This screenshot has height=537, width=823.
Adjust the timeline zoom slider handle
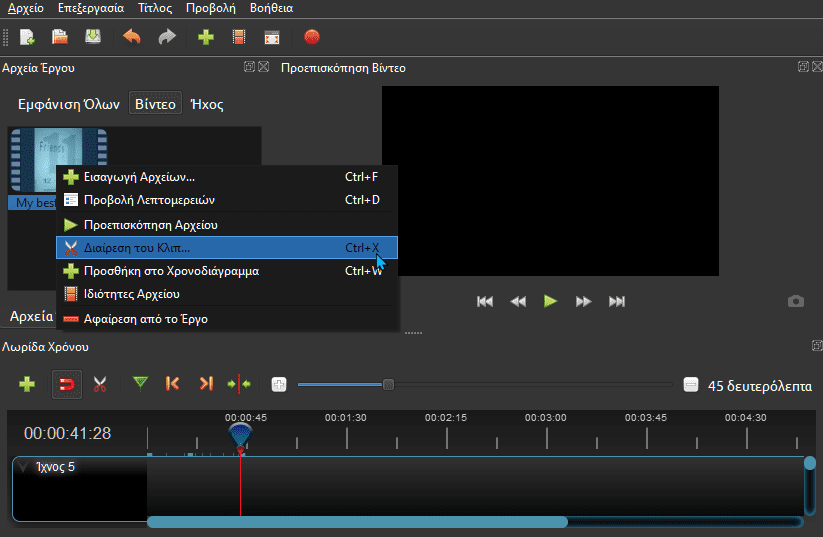[x=388, y=385]
